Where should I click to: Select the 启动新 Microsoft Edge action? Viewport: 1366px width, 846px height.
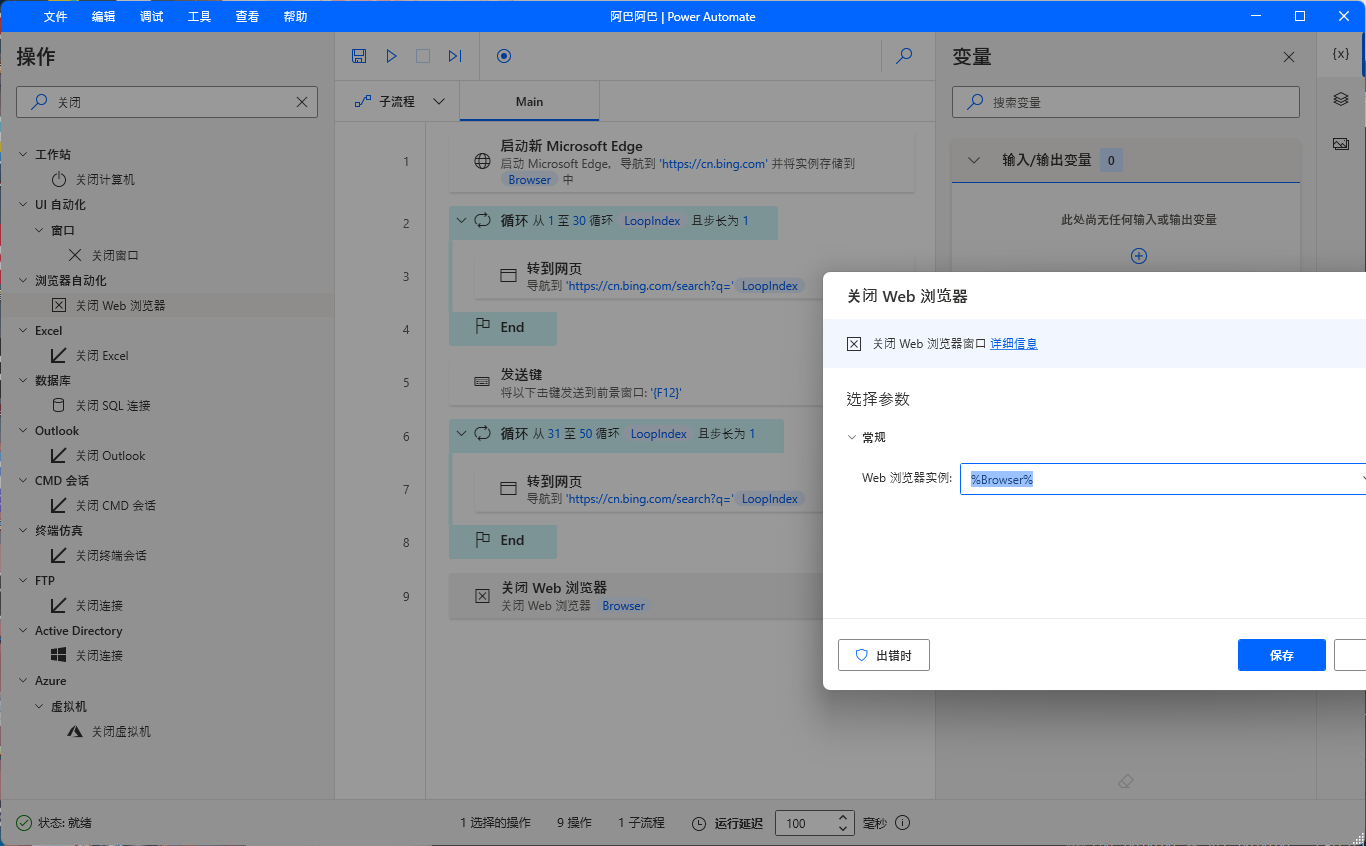click(x=682, y=162)
